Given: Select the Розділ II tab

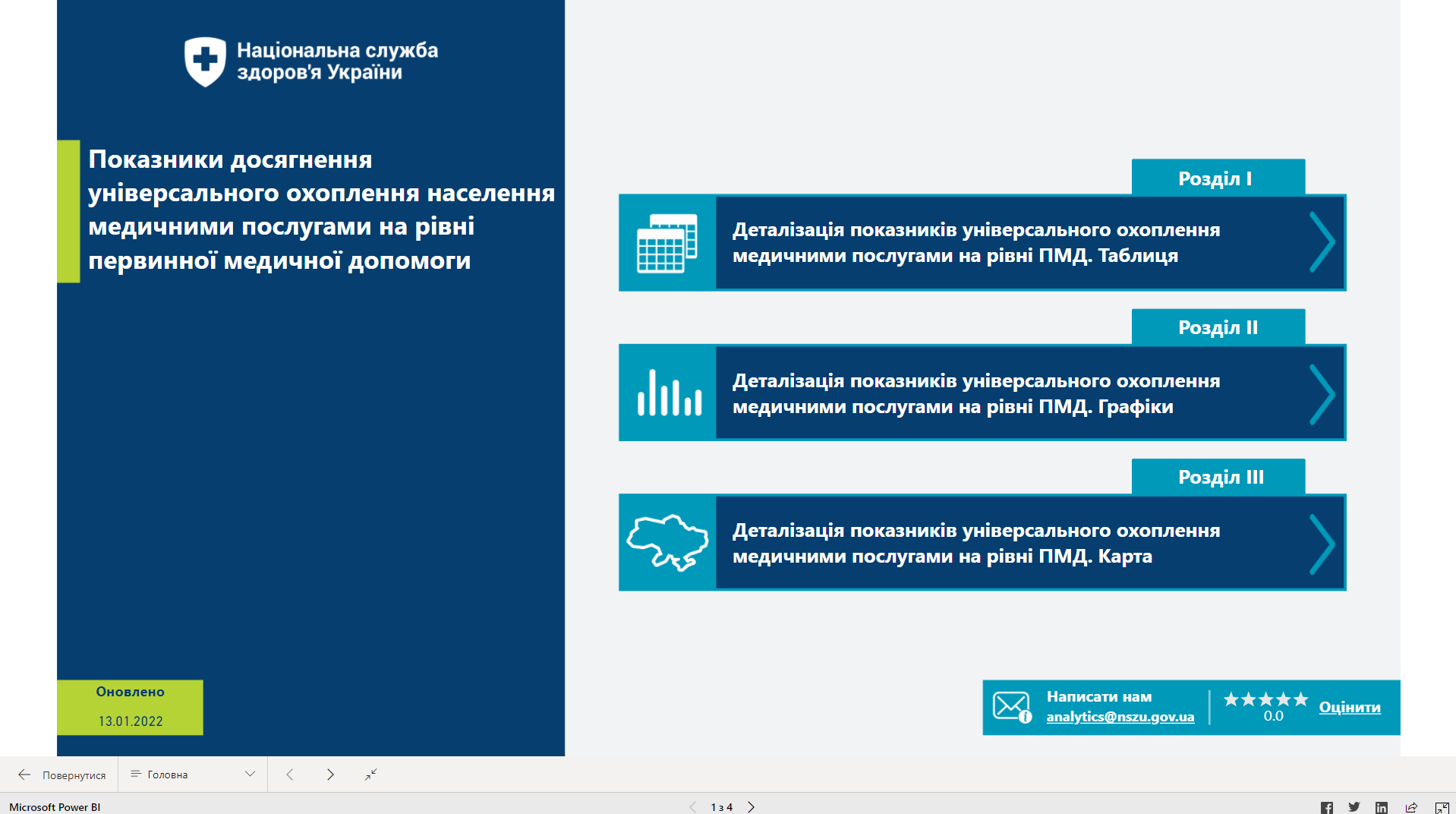Looking at the screenshot, I should (1218, 327).
